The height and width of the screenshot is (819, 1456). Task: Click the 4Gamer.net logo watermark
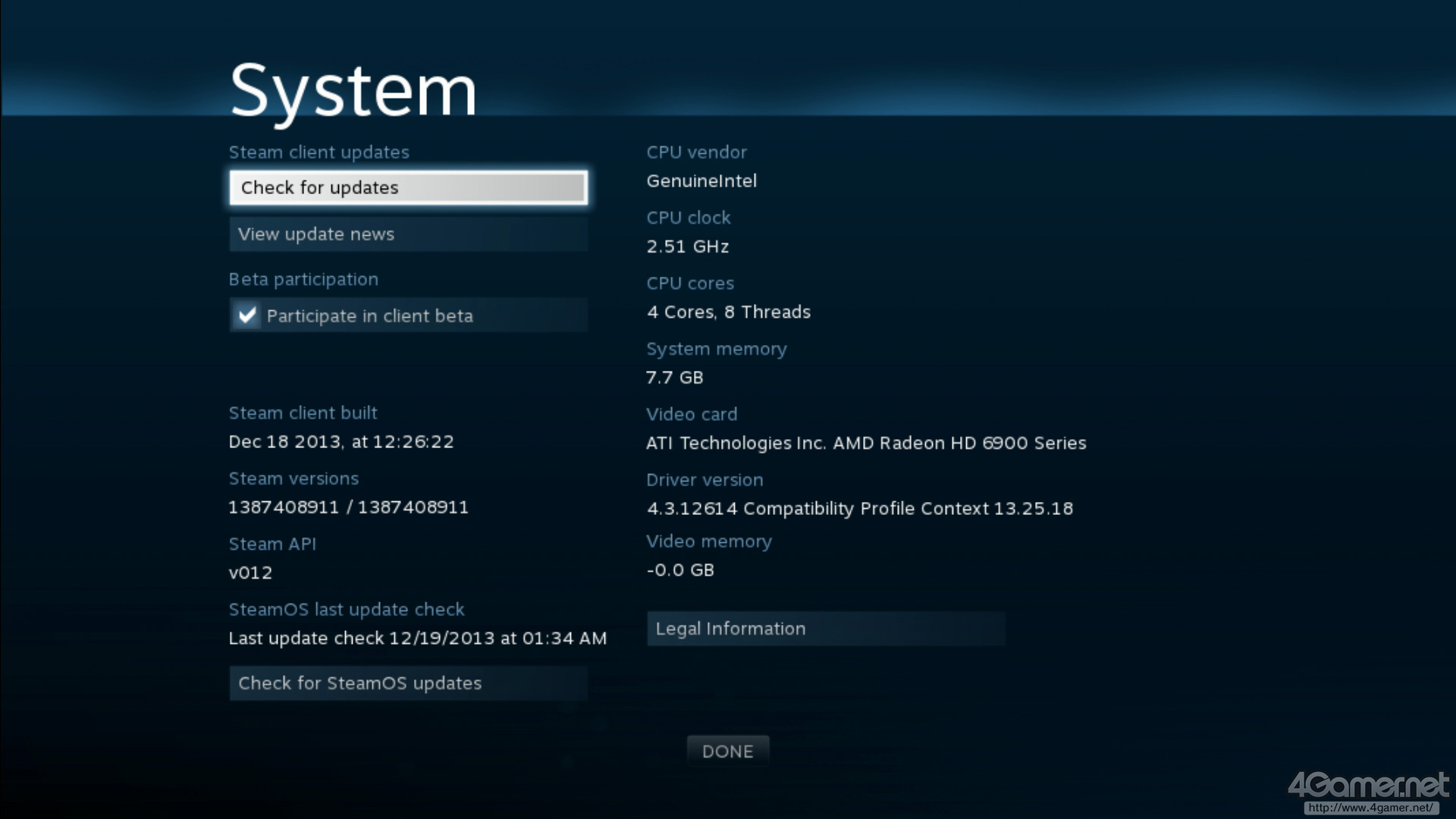click(1367, 786)
